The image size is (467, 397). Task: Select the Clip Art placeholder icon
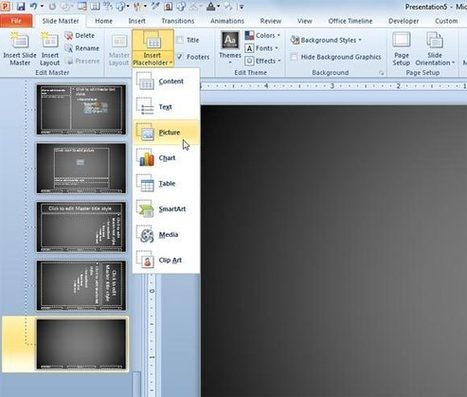click(145, 260)
